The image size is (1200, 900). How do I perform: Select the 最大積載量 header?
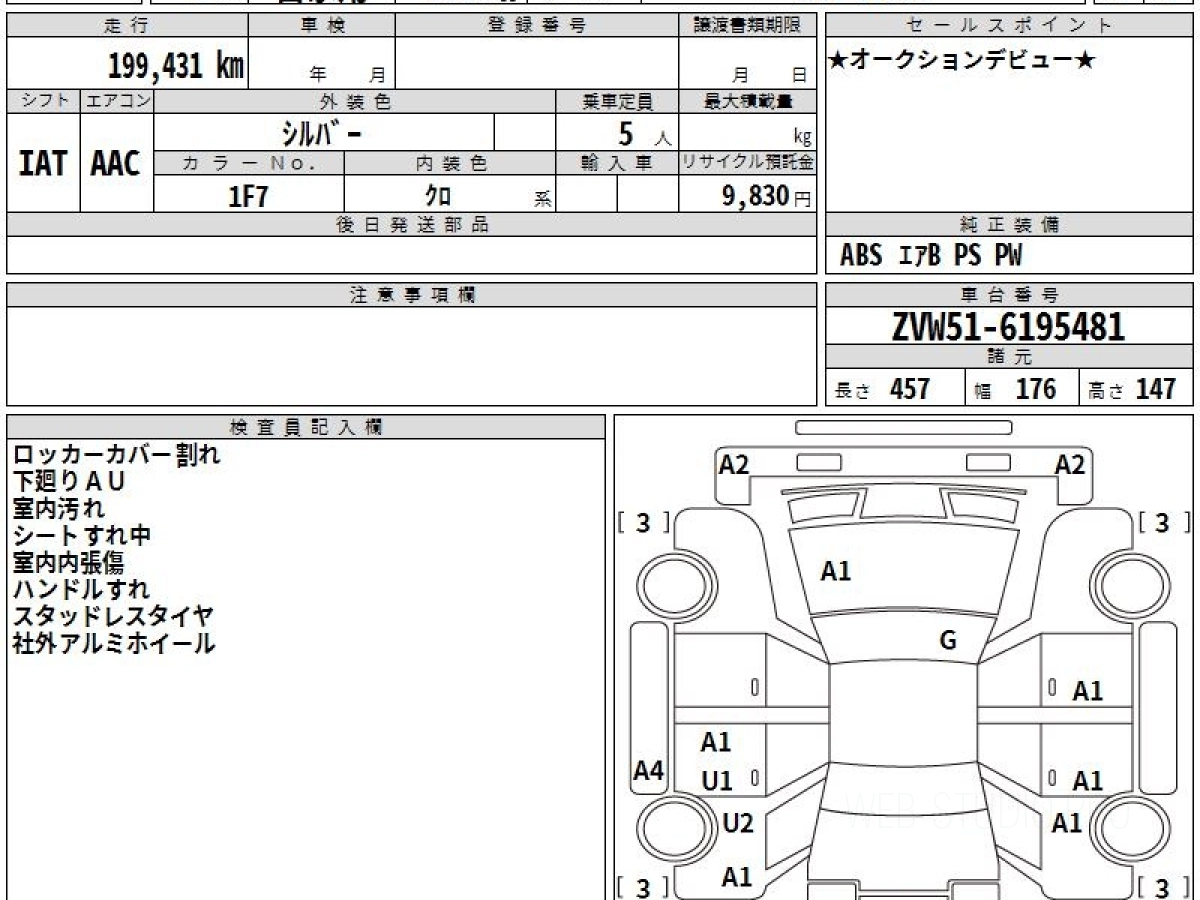click(x=747, y=101)
